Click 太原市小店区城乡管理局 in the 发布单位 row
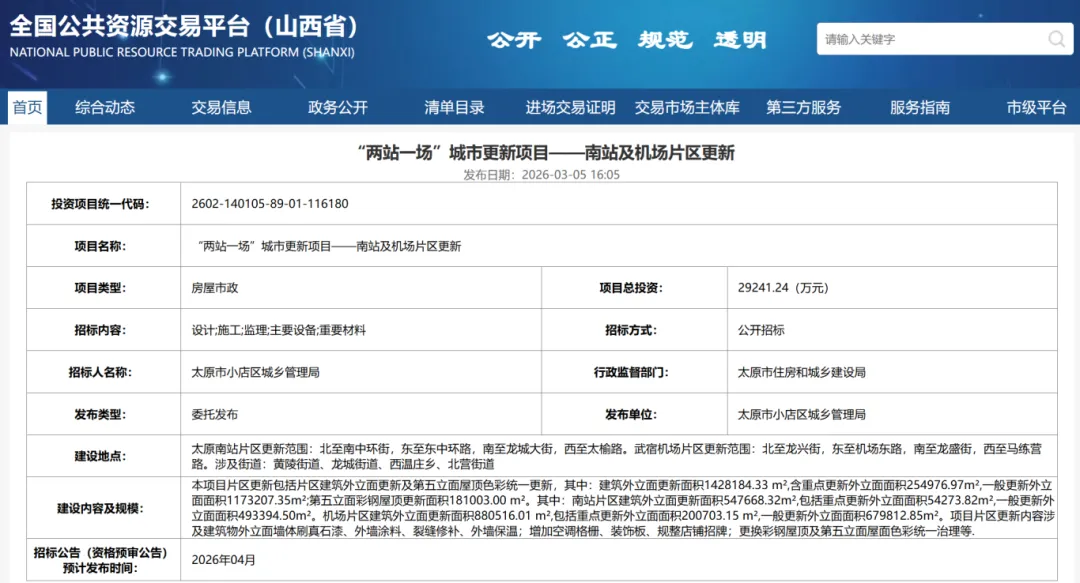 coord(801,414)
